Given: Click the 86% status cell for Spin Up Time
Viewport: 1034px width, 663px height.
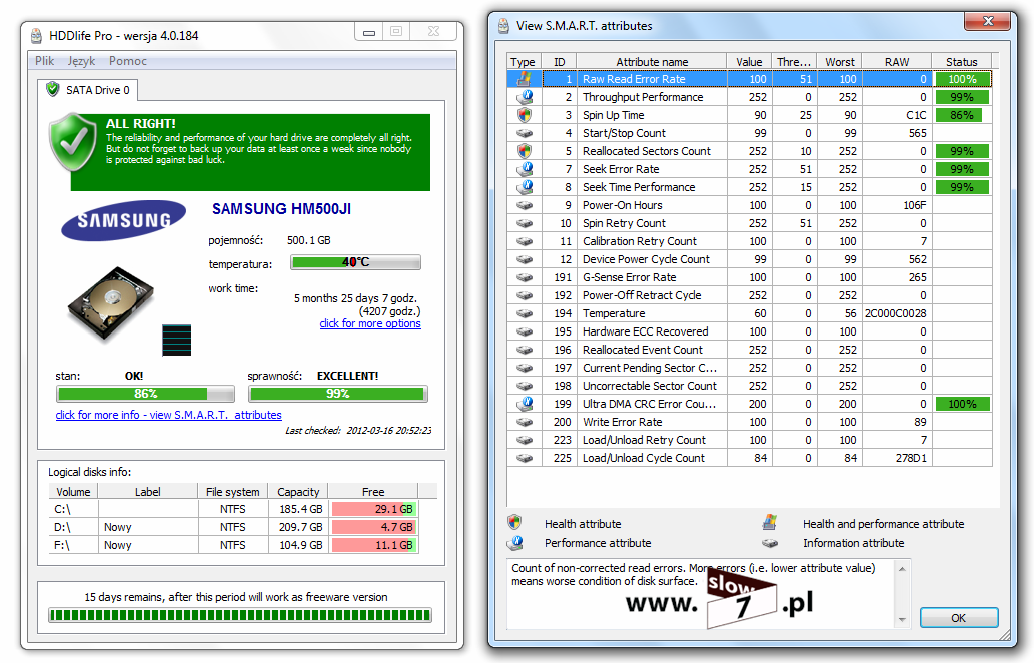Looking at the screenshot, I should point(961,115).
